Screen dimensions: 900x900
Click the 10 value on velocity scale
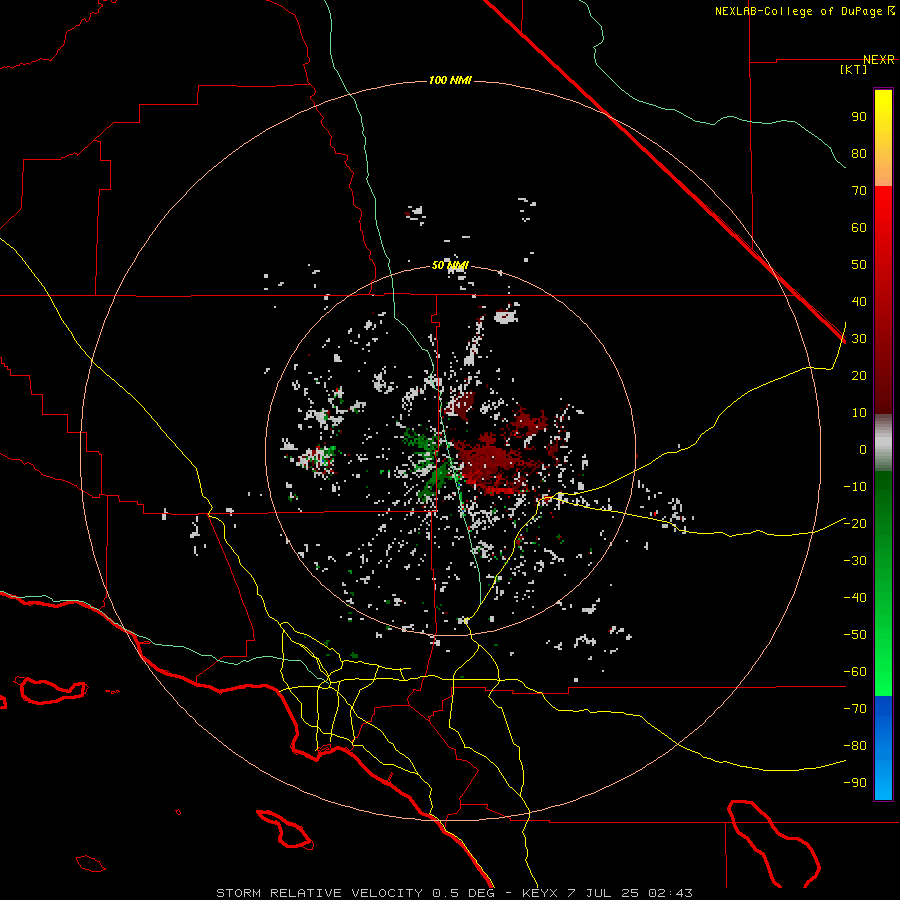(859, 413)
